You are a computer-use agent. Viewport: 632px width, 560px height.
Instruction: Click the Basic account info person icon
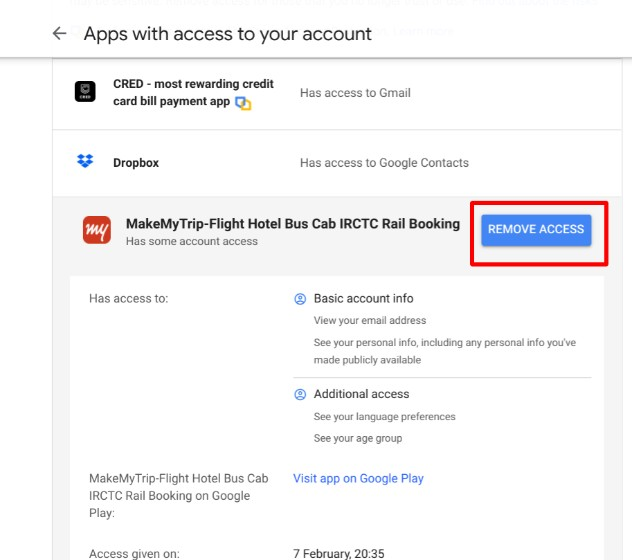click(x=300, y=299)
